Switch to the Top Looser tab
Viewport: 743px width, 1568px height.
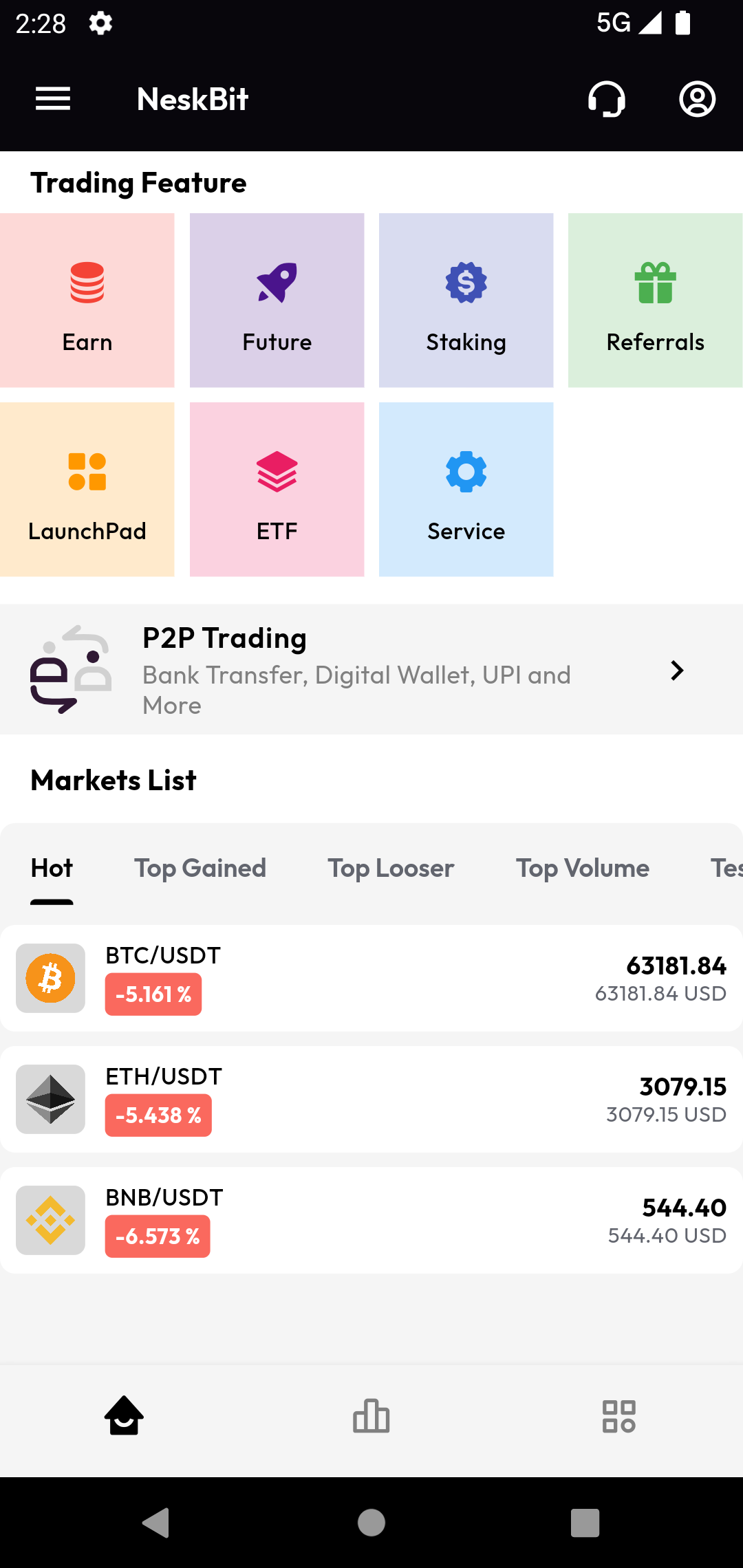click(x=391, y=869)
